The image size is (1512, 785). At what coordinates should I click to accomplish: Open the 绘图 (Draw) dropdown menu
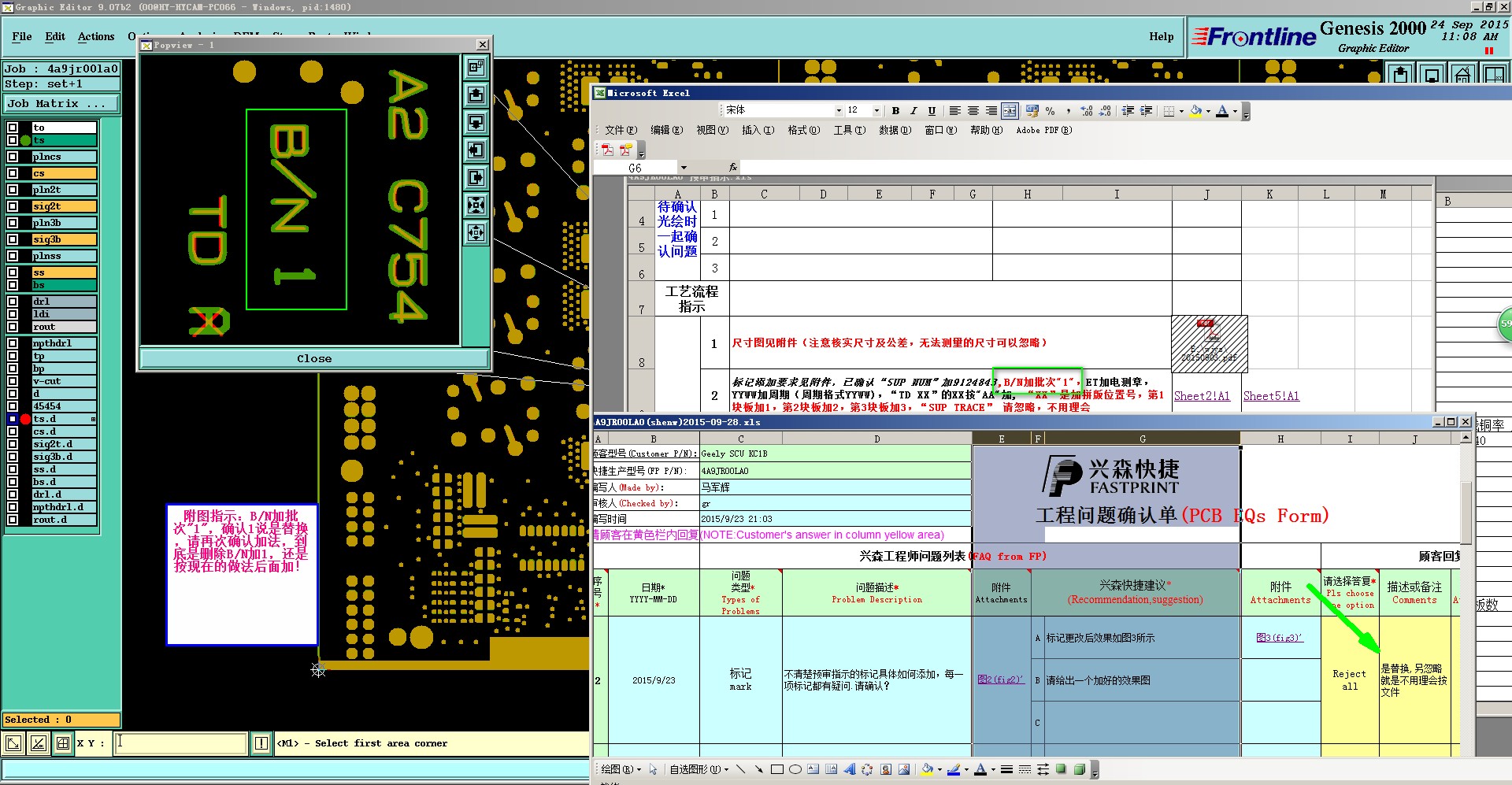point(621,769)
